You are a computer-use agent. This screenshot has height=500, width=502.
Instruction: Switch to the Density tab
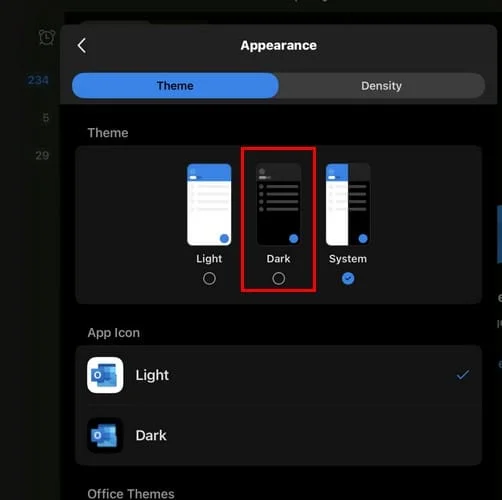coord(381,86)
